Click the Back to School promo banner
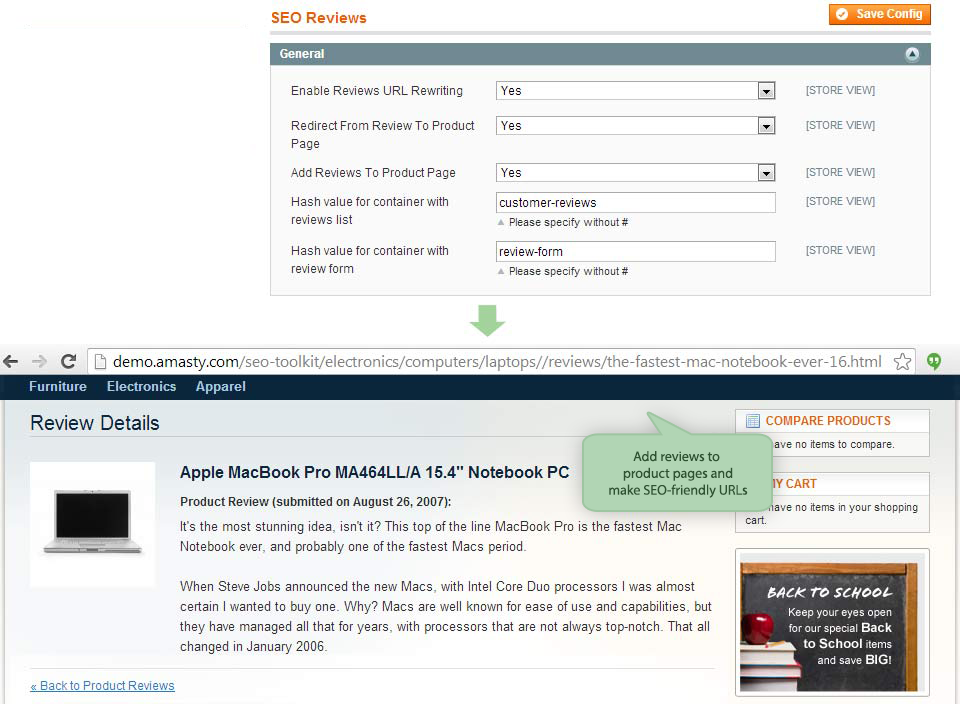The width and height of the screenshot is (960, 704). point(832,623)
